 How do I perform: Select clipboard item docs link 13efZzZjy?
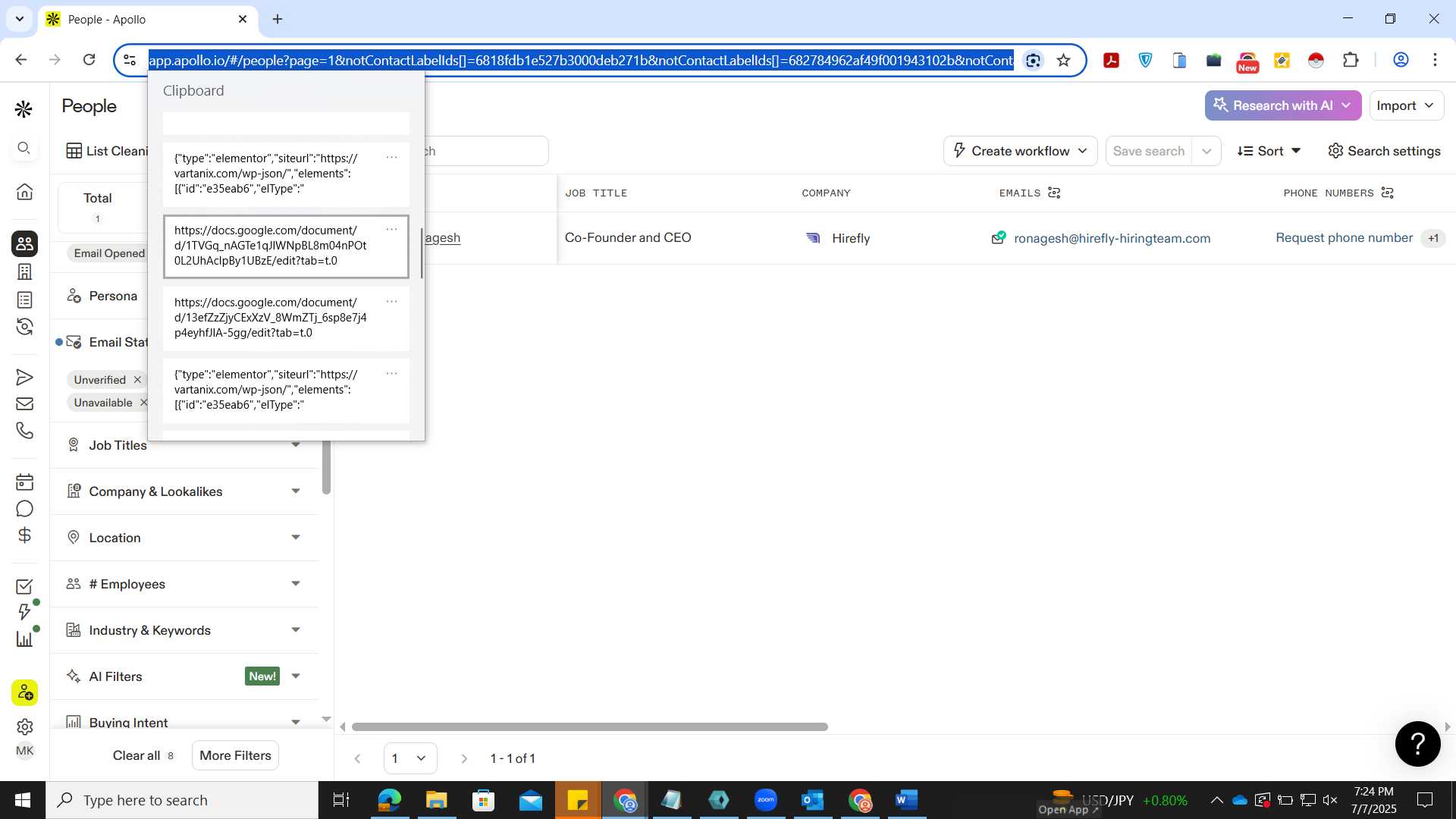coord(286,318)
